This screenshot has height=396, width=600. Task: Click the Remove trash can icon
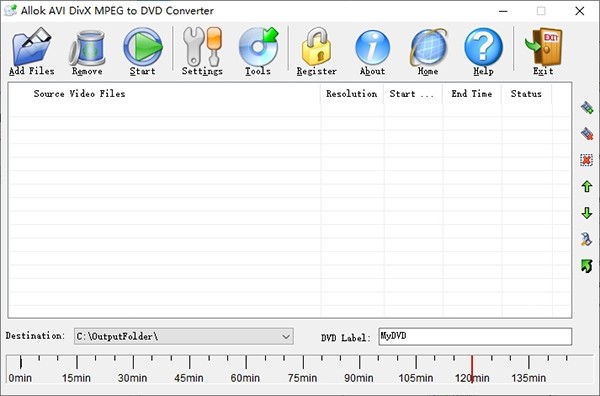(87, 47)
